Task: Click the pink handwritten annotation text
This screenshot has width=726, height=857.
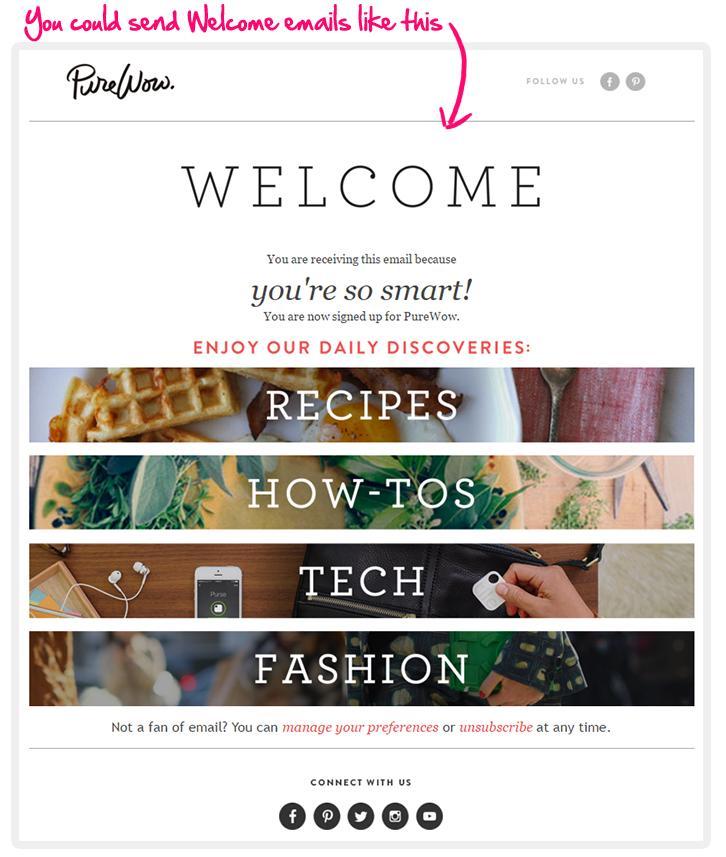Action: click(233, 22)
